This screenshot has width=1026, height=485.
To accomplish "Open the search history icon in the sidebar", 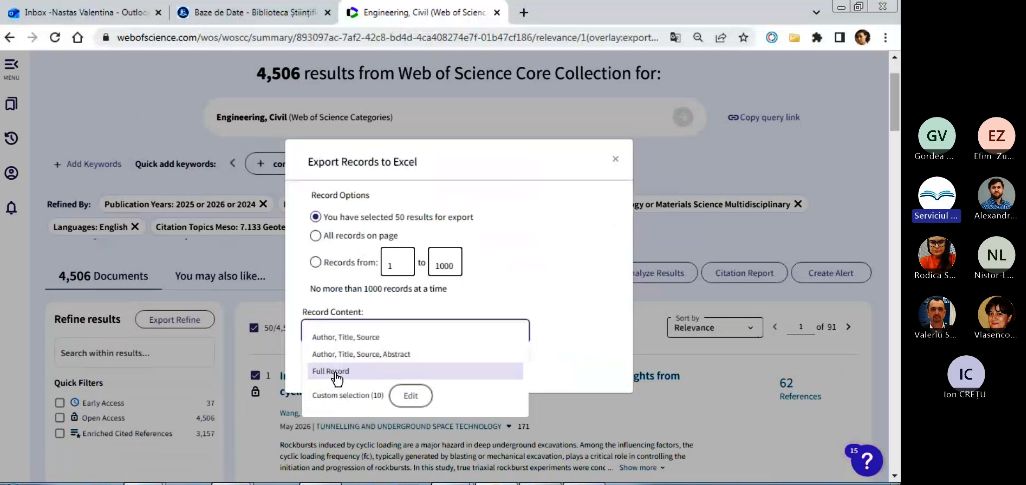I will [11, 139].
